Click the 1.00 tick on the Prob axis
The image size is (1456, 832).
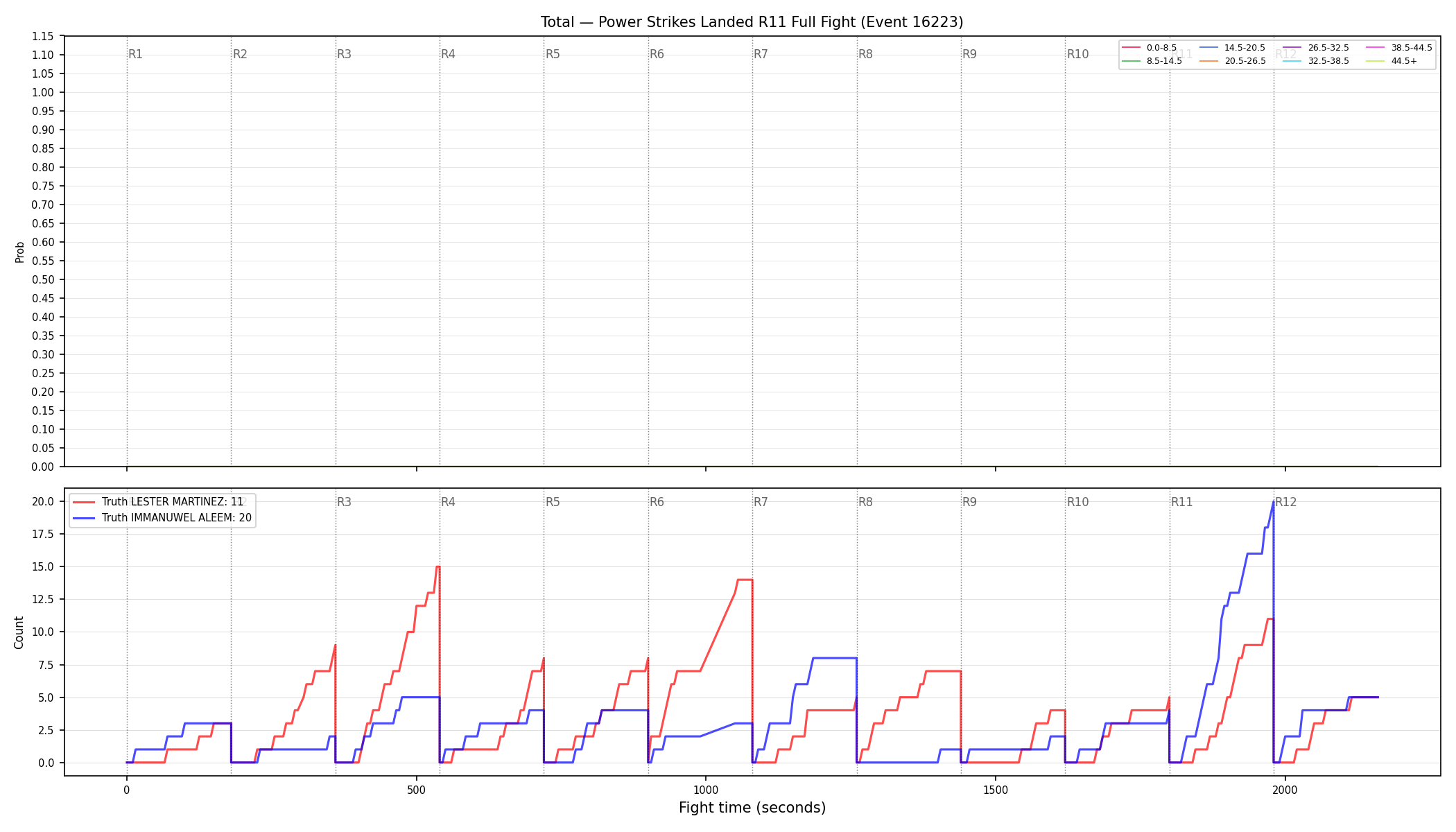43,92
